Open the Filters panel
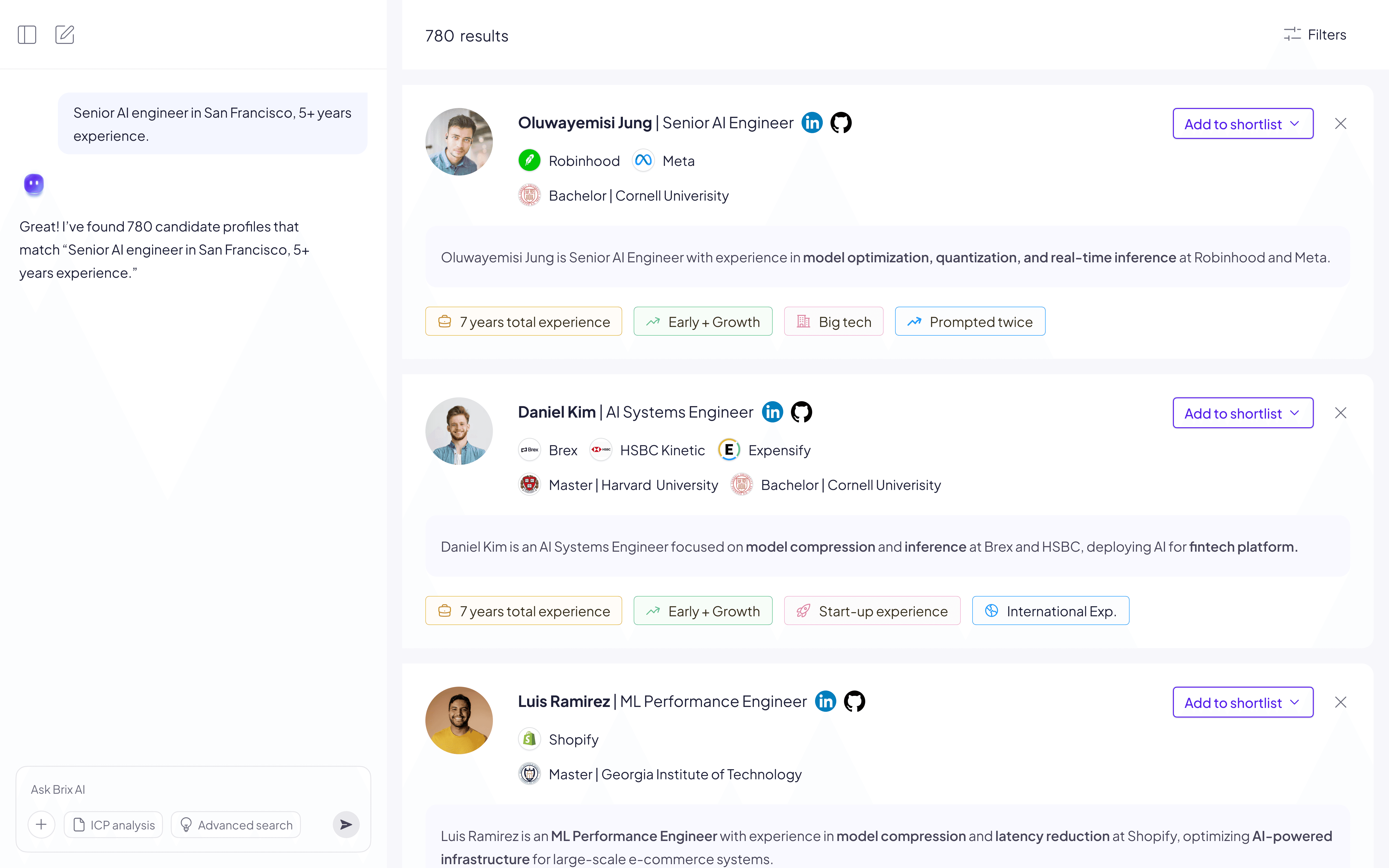This screenshot has height=868, width=1389. click(x=1315, y=35)
